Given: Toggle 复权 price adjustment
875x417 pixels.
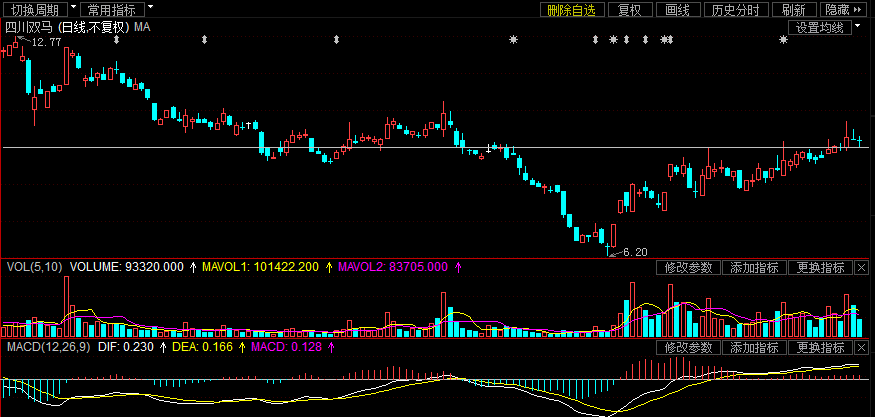Looking at the screenshot, I should [629, 10].
